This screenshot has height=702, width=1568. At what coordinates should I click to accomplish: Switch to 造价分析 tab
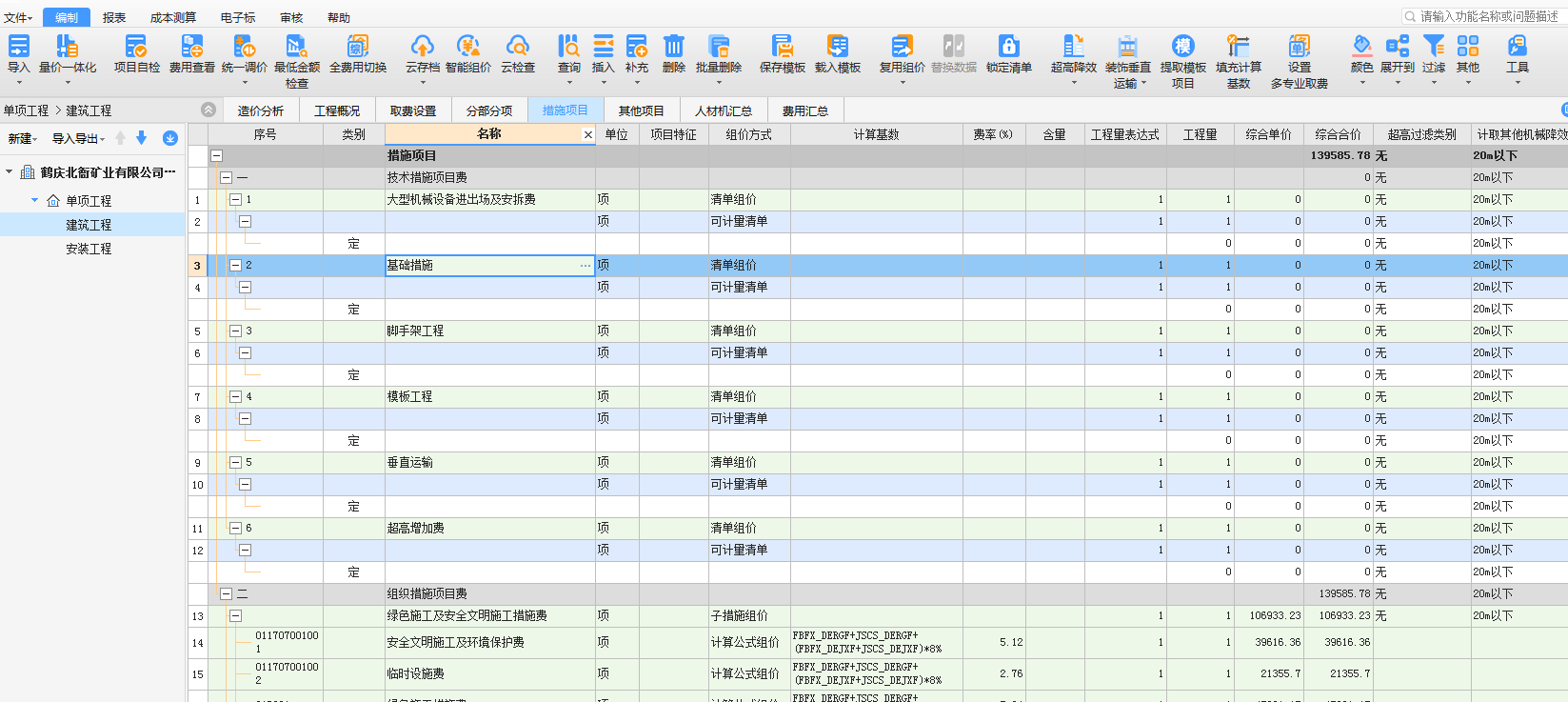coord(260,110)
